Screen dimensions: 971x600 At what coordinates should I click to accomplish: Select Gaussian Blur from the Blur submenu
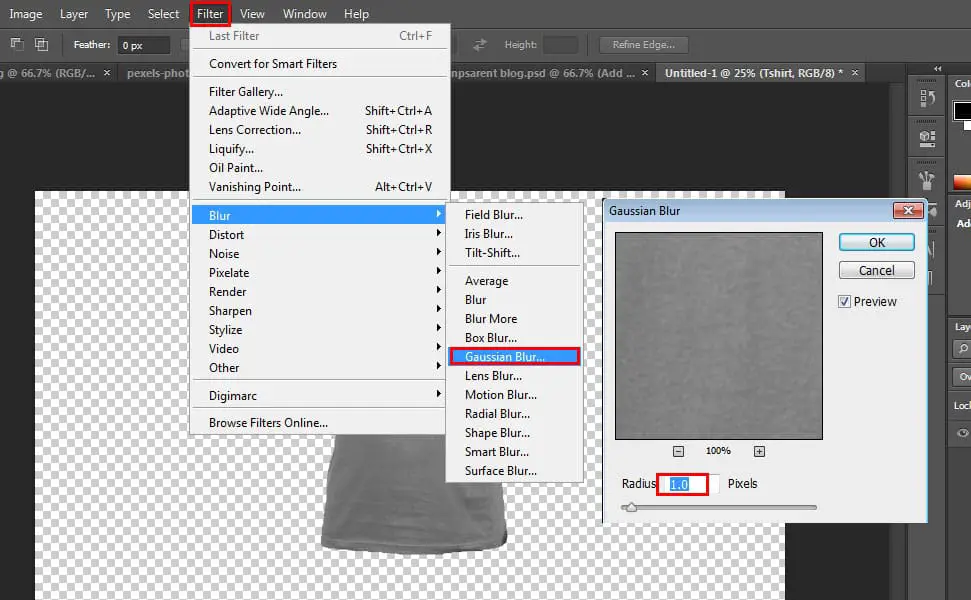click(514, 356)
